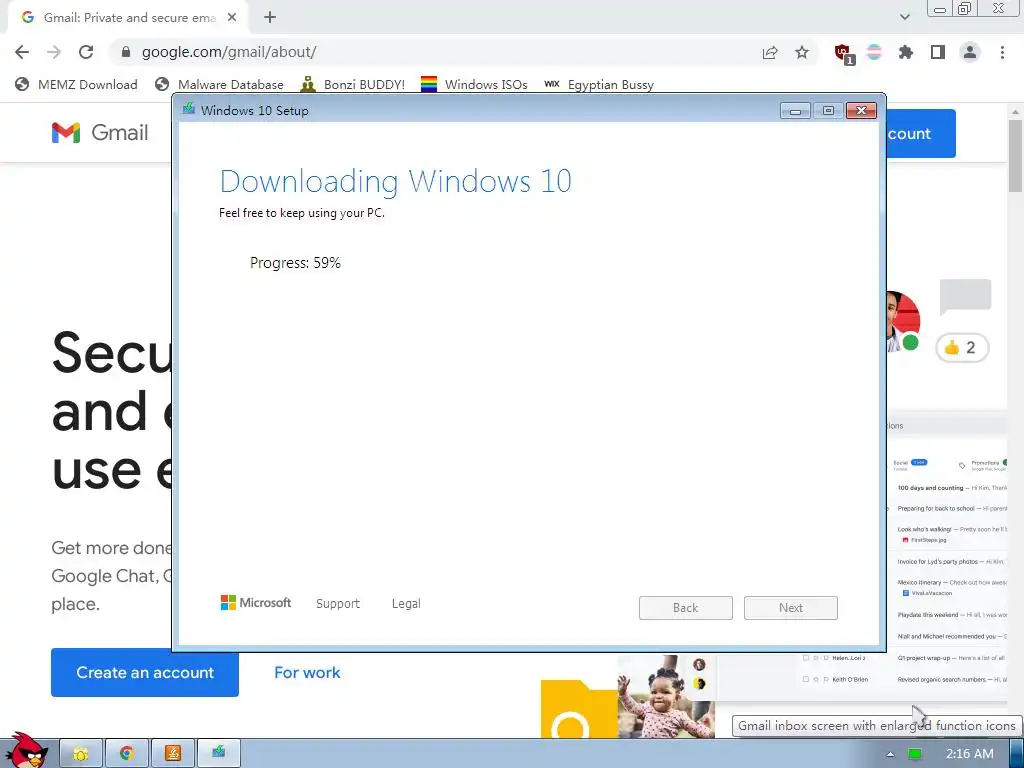Open the Egyptian Bussy bookmark
This screenshot has width=1024, height=768.
(x=599, y=84)
